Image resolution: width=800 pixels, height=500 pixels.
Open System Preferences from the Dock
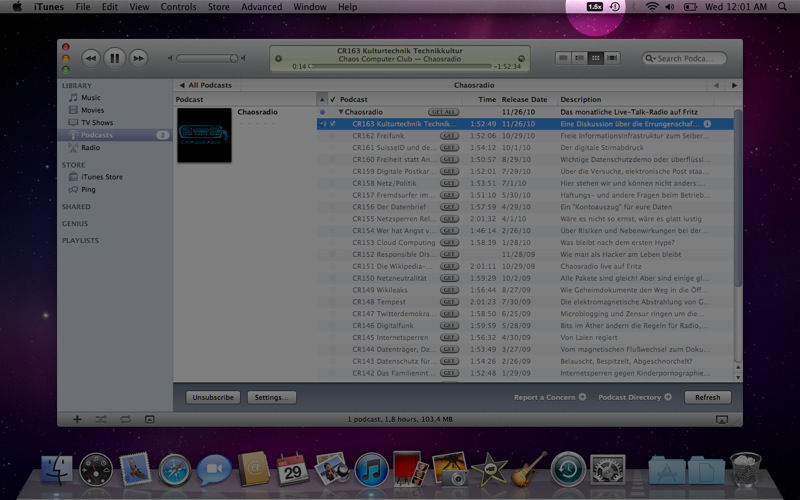[608, 470]
